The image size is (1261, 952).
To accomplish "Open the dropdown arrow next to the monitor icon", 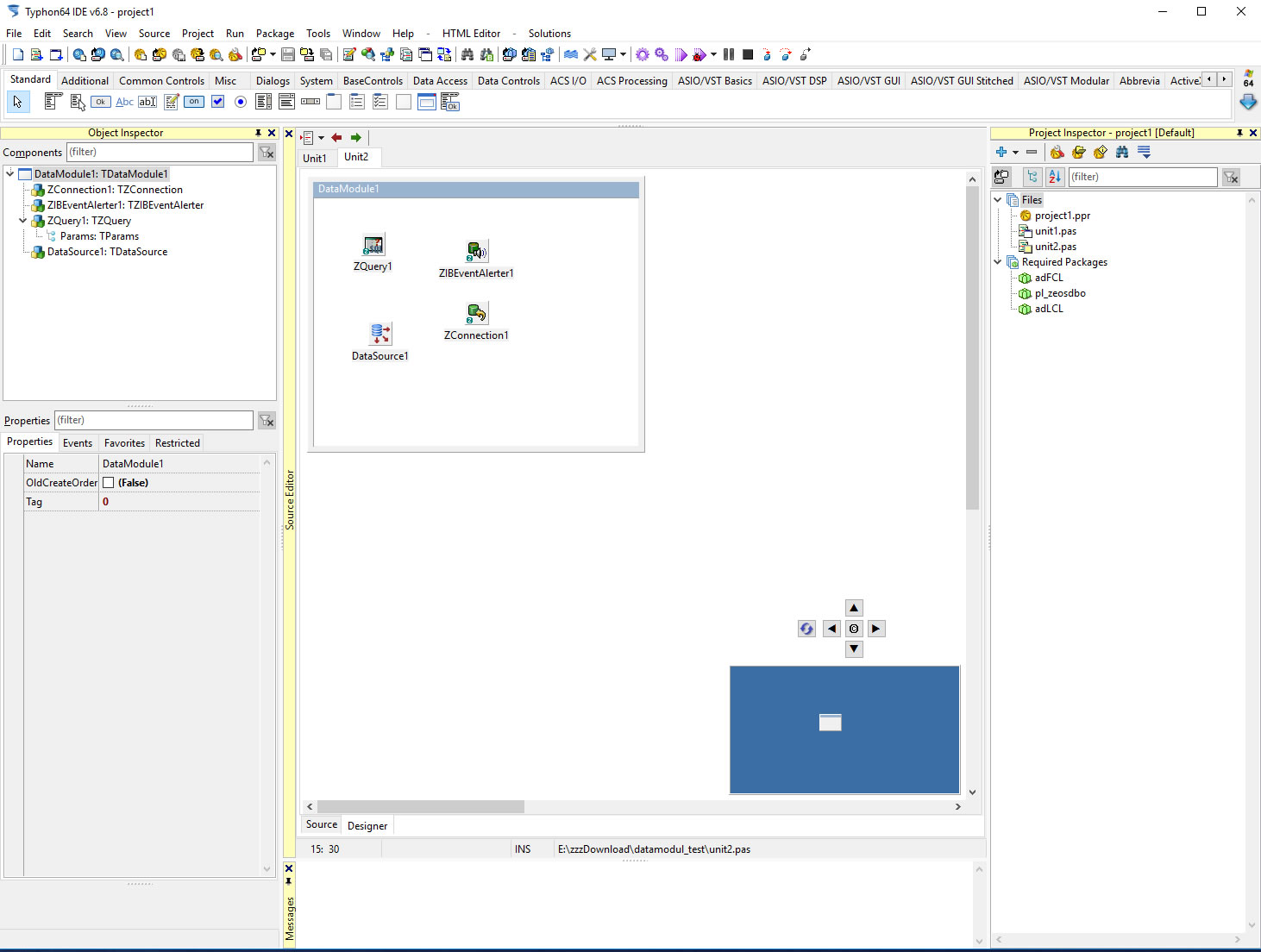I will click(623, 54).
